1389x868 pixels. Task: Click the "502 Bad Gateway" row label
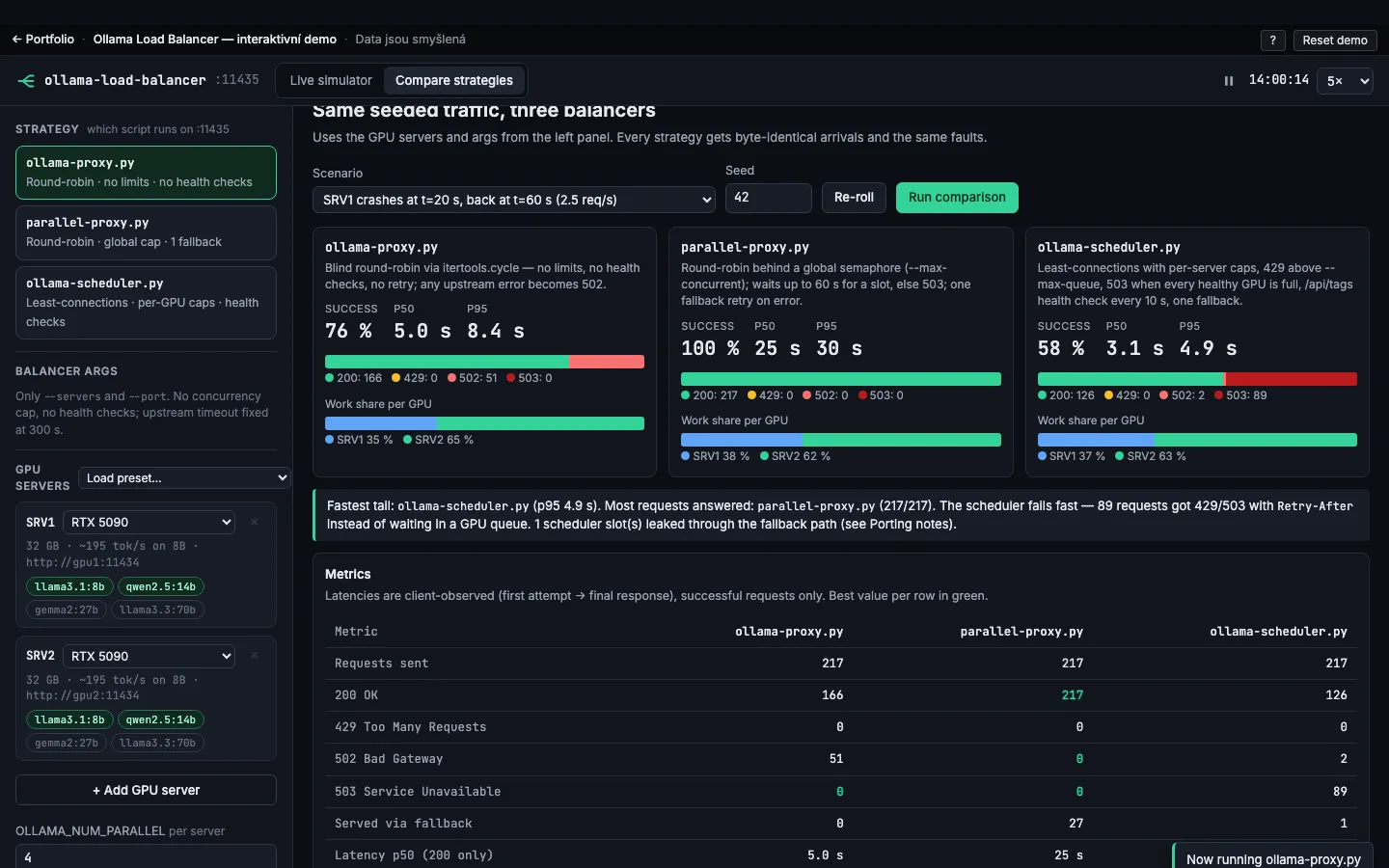(x=389, y=759)
